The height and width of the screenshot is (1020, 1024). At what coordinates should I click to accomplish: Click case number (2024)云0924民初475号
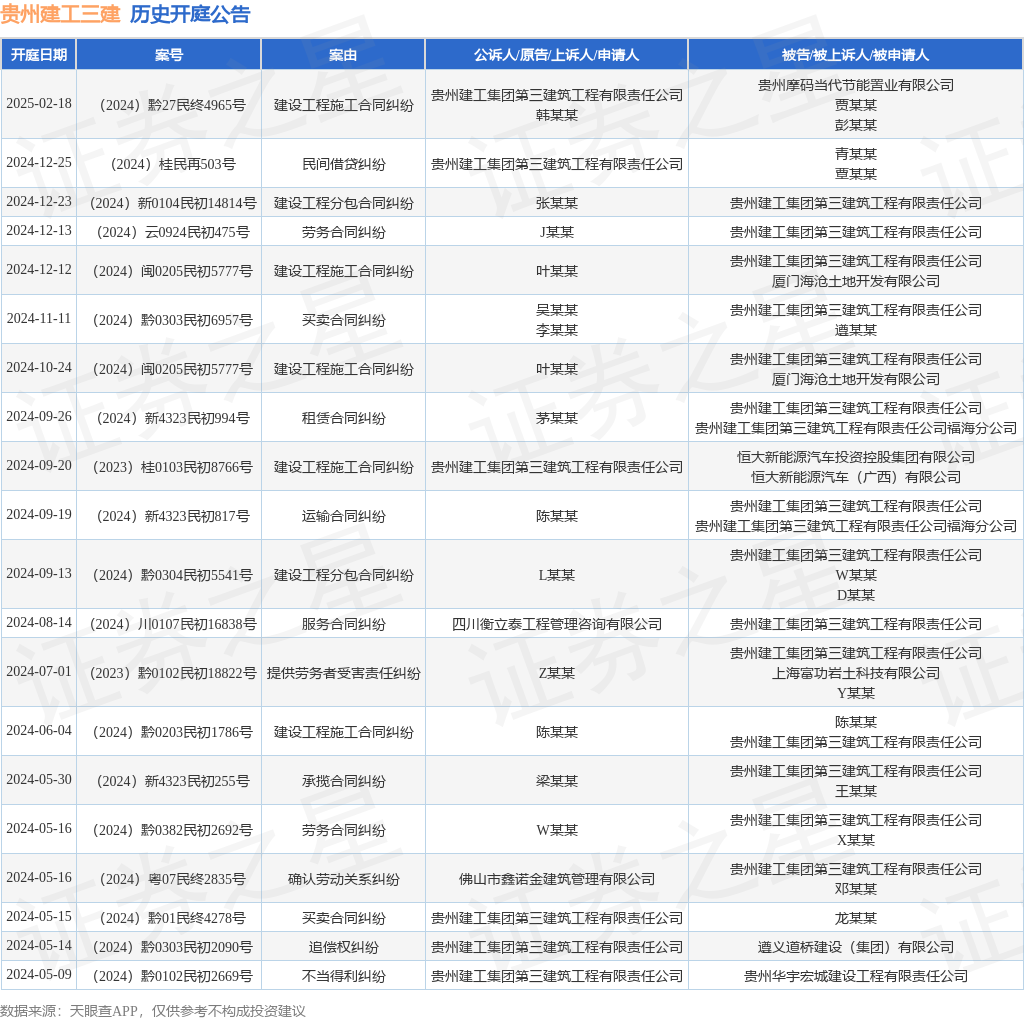[x=168, y=232]
